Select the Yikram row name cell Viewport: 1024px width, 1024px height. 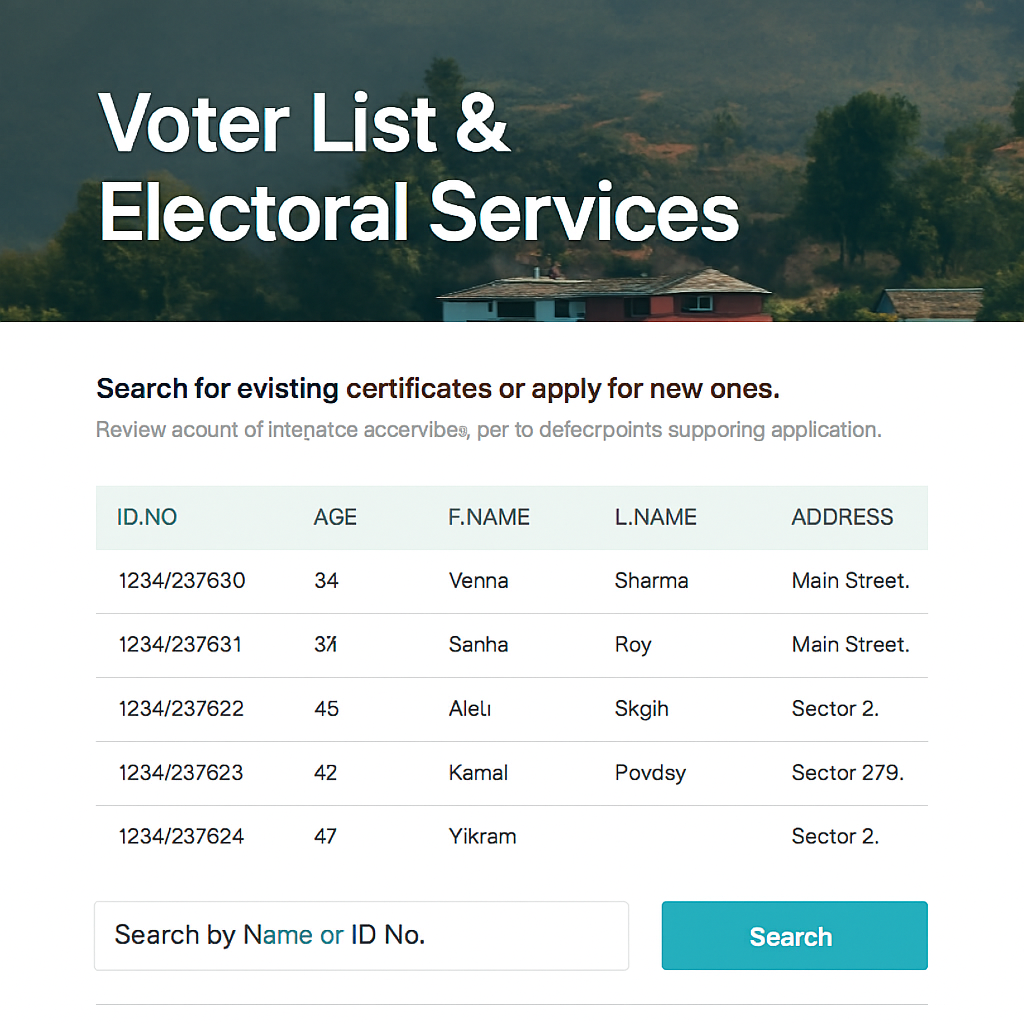coord(482,837)
